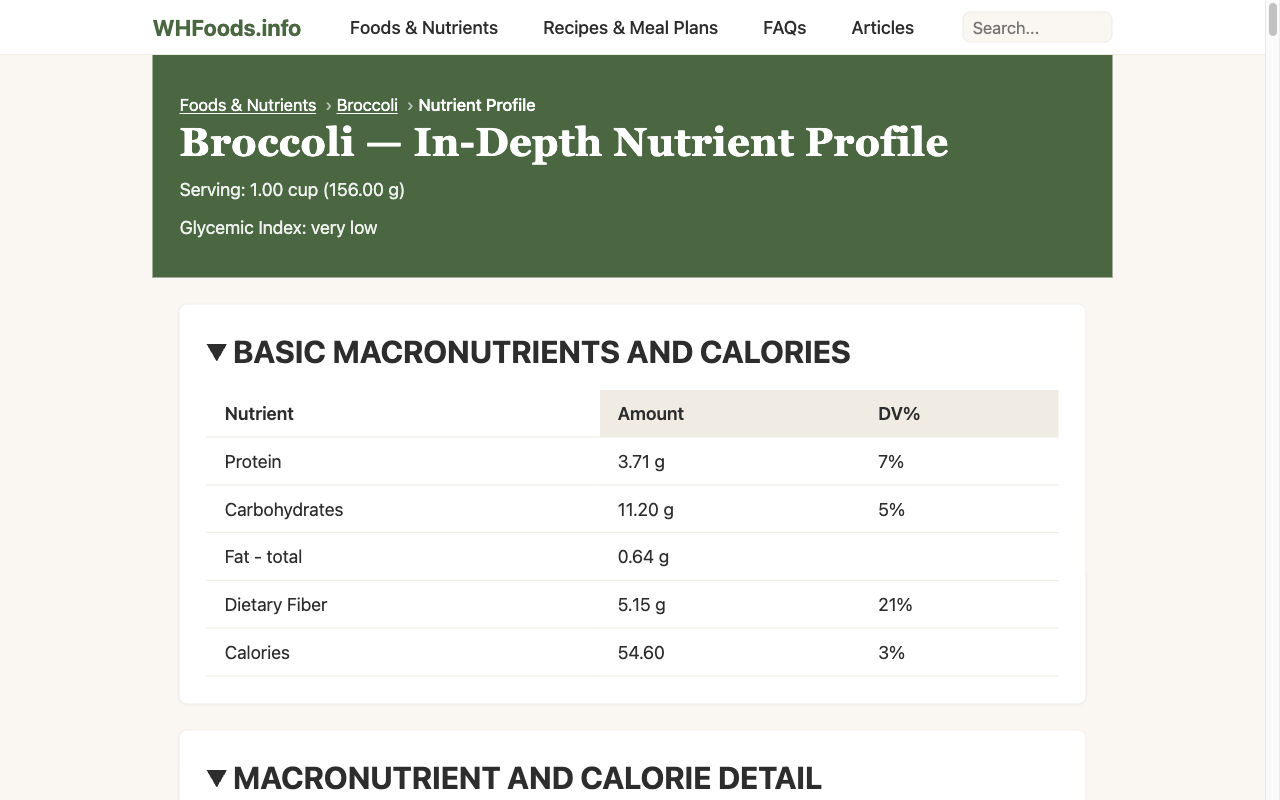Click the Amount column header

[x=651, y=413]
